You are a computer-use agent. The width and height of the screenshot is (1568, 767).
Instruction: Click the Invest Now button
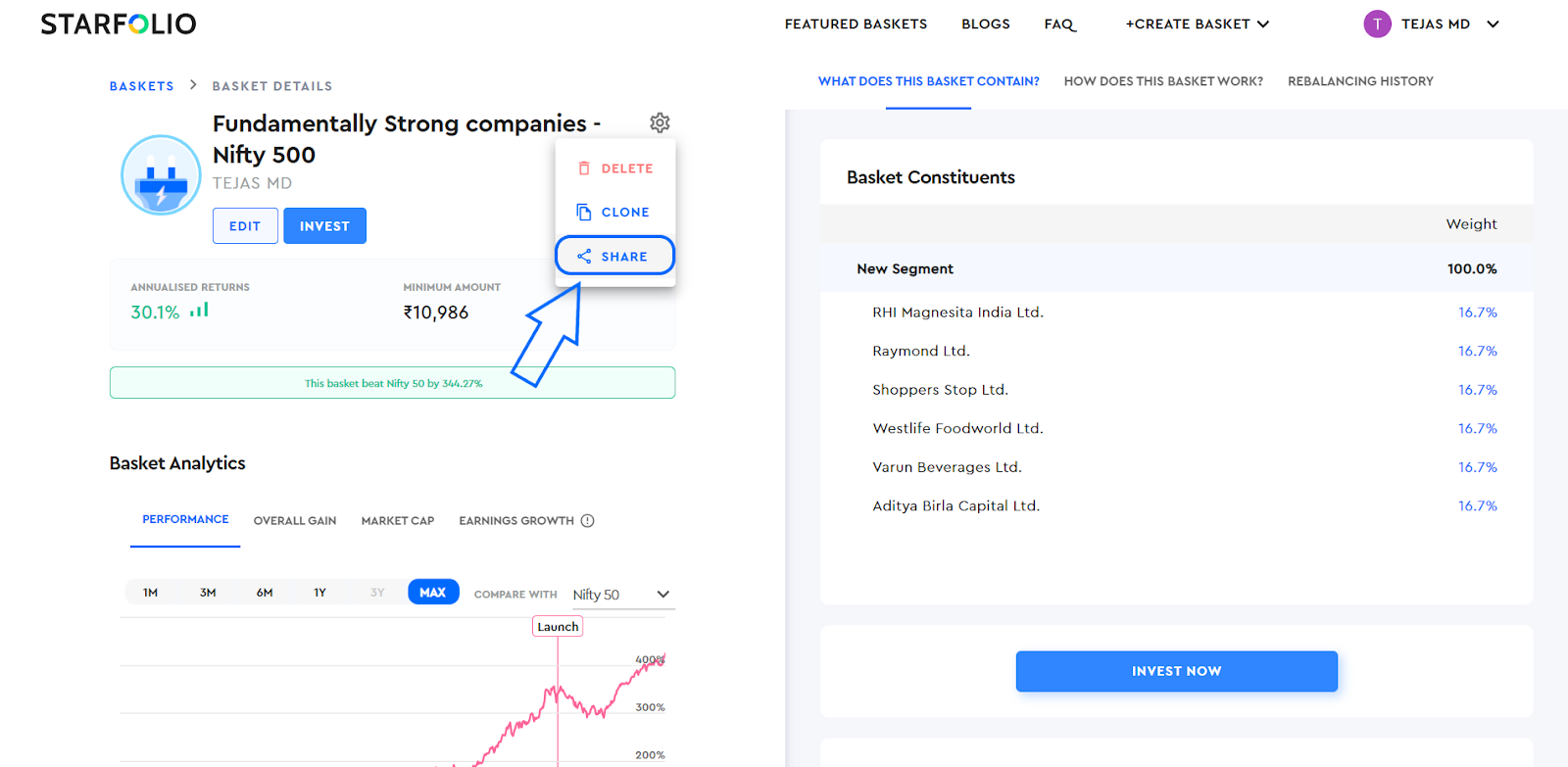1176,671
